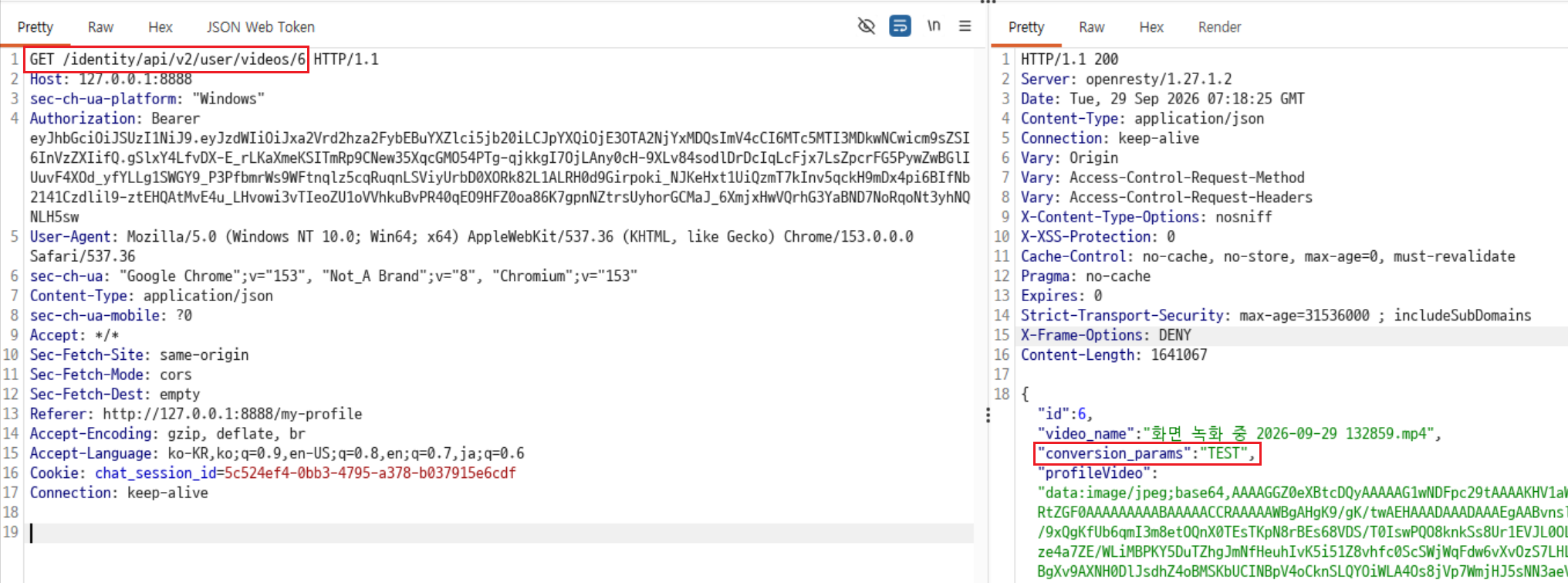
Task: Select the sec-ch-ua-platform "Windows" header line
Action: click(x=147, y=99)
